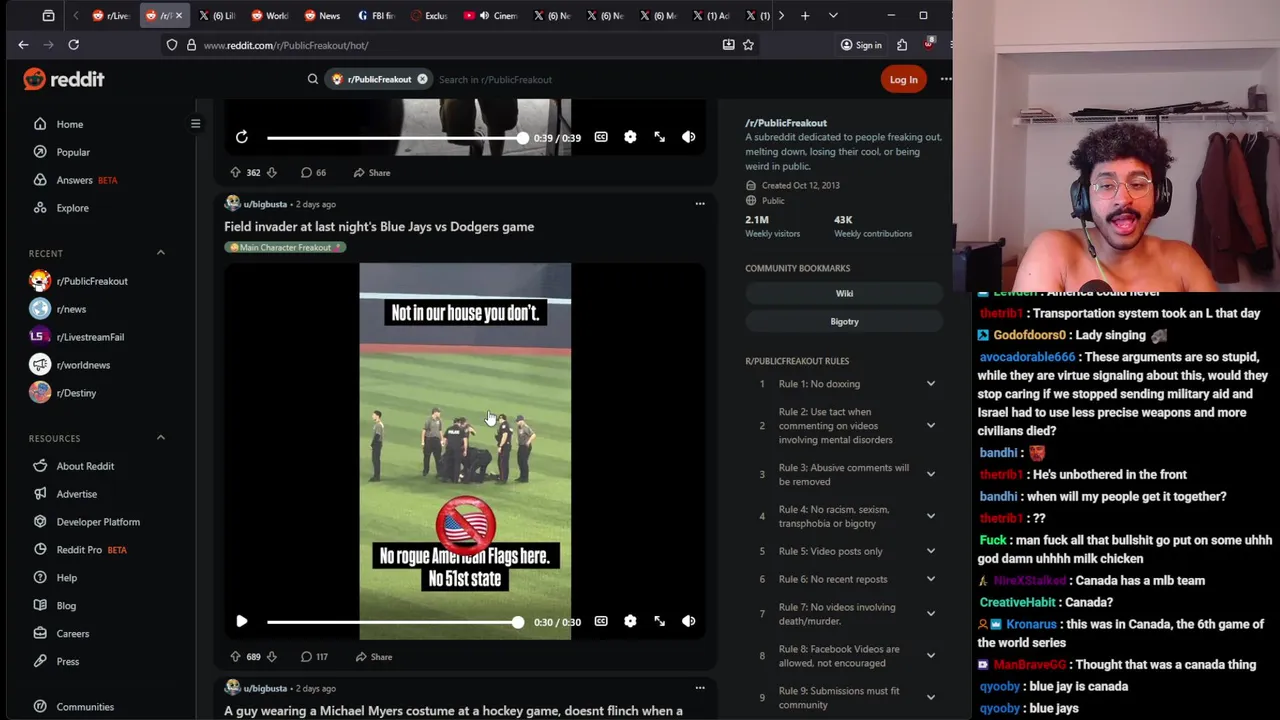The height and width of the screenshot is (720, 1280).
Task: Open the Main Character Freakout flair
Action: click(285, 247)
